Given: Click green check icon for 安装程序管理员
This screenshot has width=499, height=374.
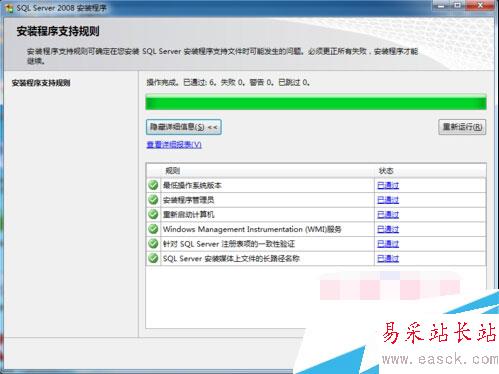Looking at the screenshot, I should tap(153, 200).
